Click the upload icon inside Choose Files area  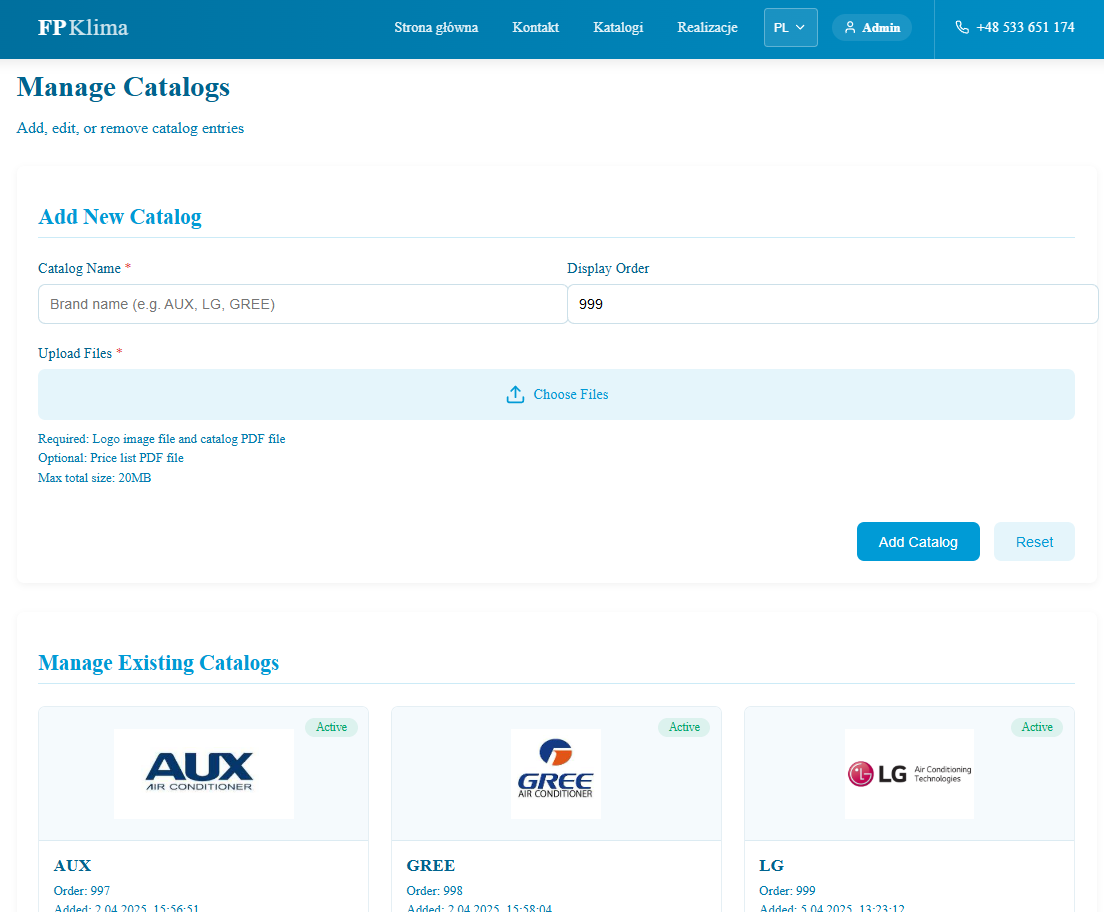click(515, 394)
